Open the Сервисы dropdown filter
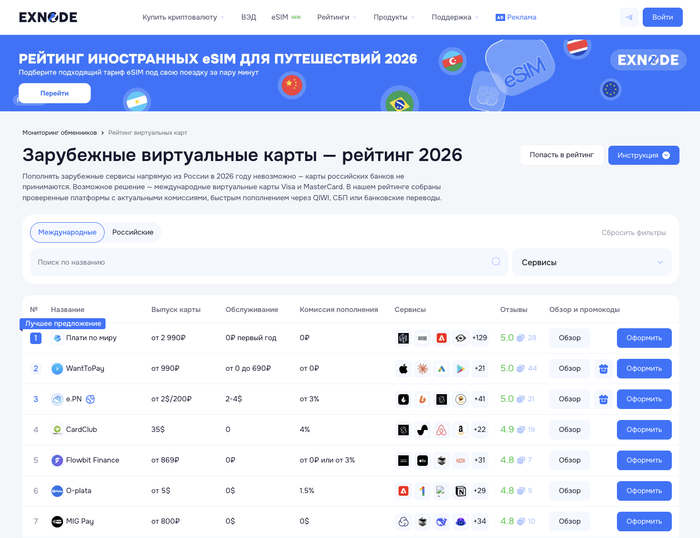This screenshot has width=700, height=538. click(592, 262)
